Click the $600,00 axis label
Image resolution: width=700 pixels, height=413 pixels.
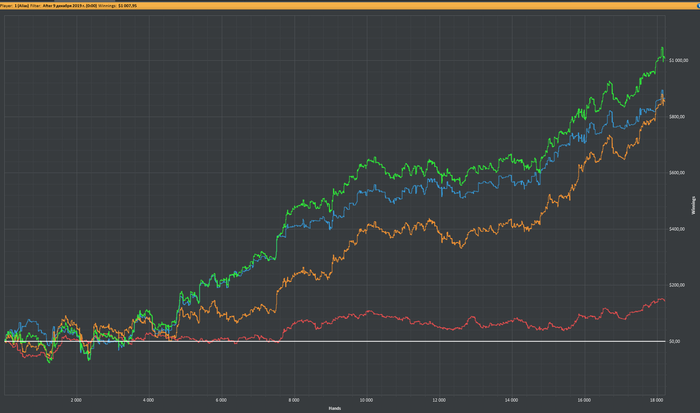[x=677, y=173]
